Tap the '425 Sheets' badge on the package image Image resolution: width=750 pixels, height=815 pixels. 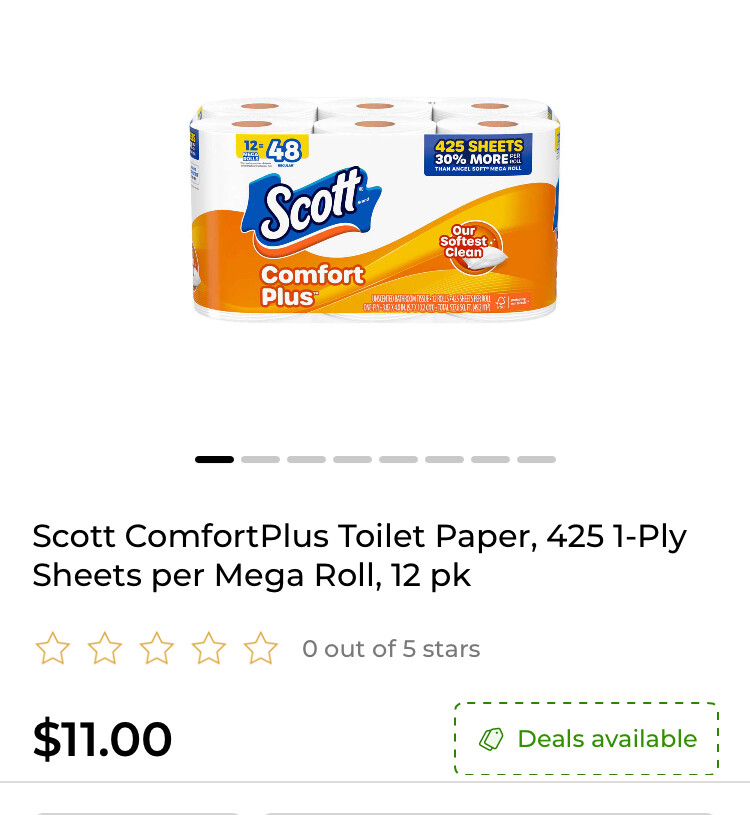click(x=478, y=155)
